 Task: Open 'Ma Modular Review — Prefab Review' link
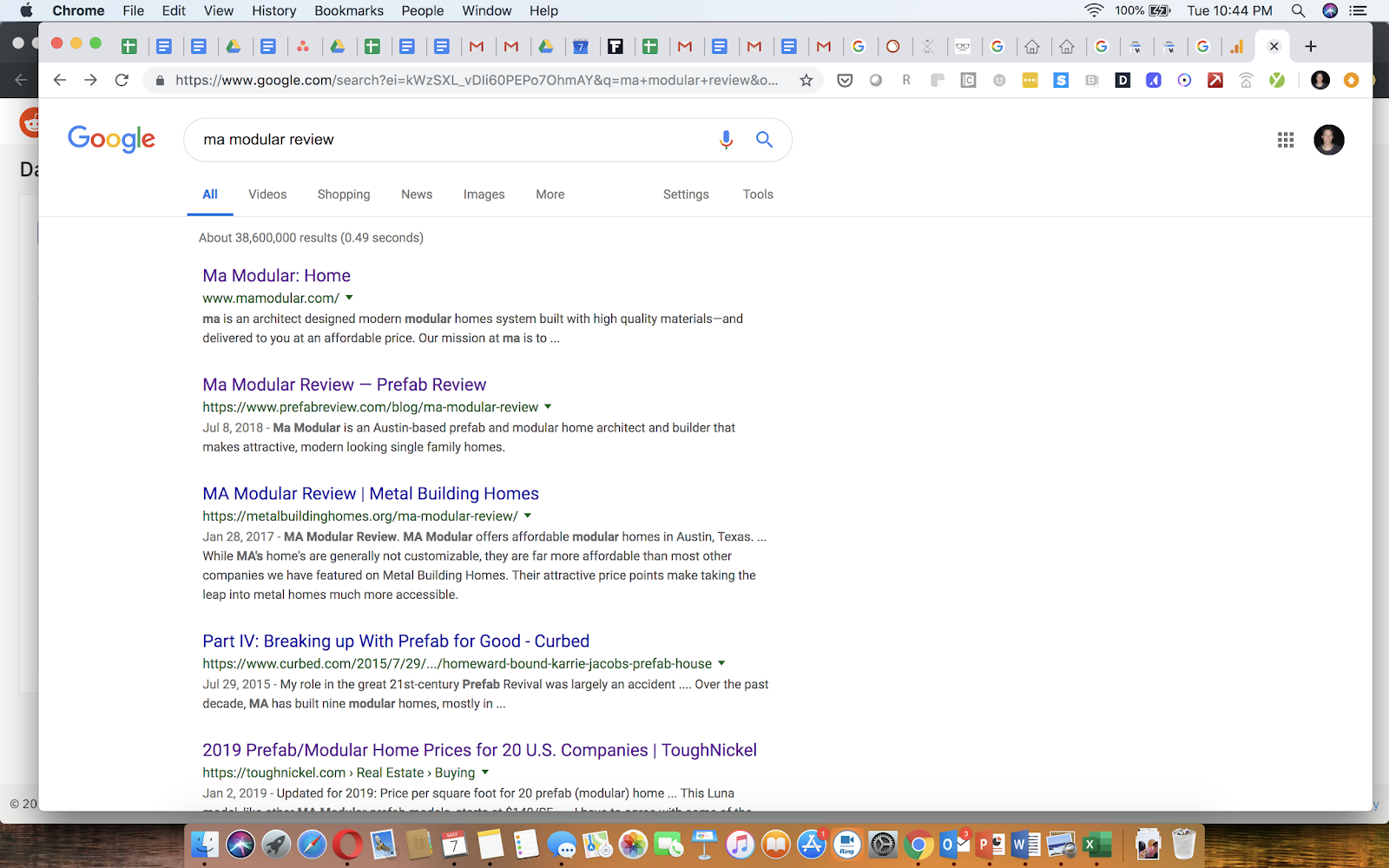coord(345,385)
